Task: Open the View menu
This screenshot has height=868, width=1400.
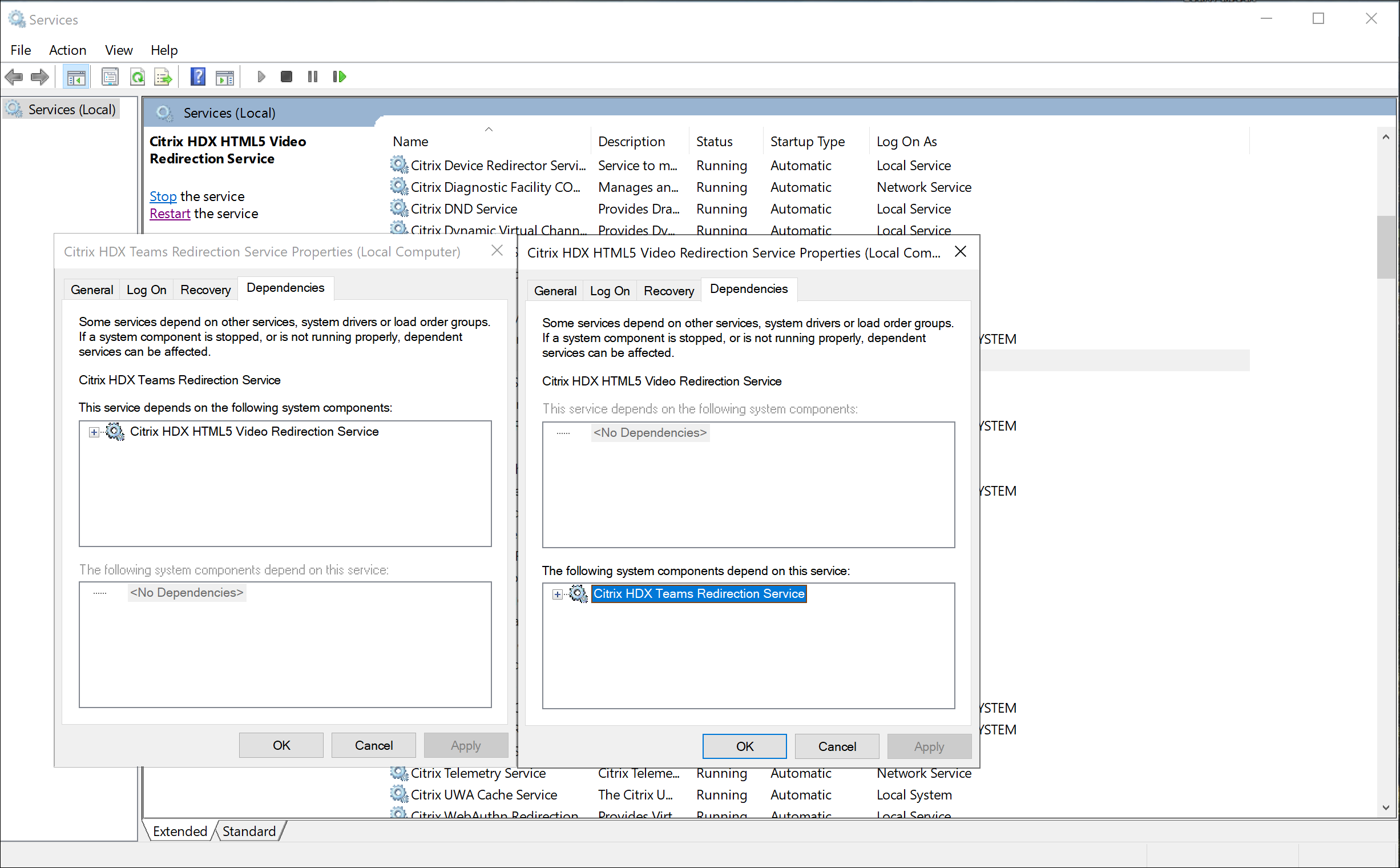Action: [x=119, y=50]
